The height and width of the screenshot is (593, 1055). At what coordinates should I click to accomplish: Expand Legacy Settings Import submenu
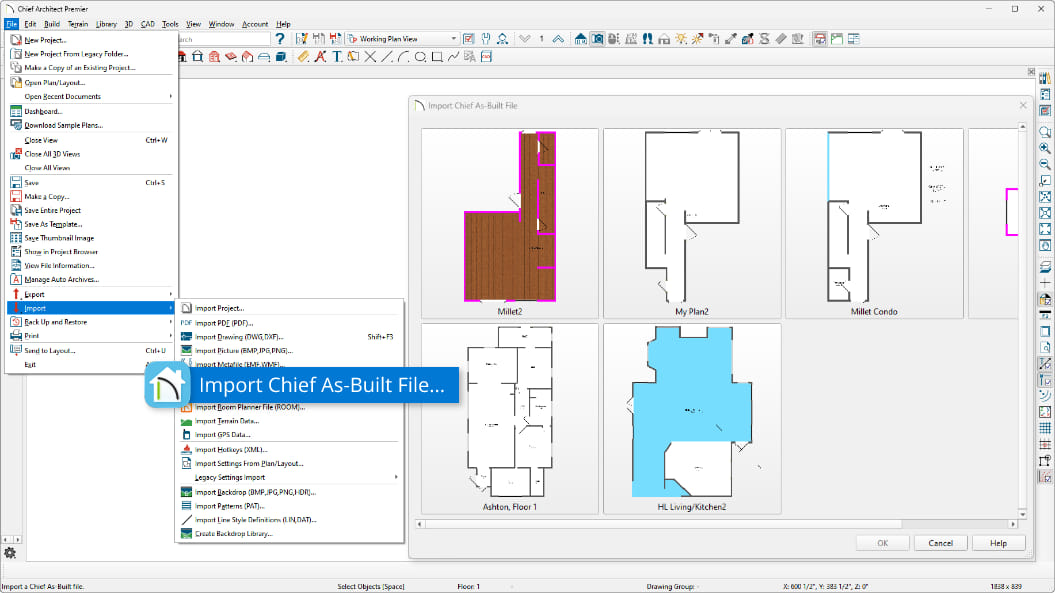pos(290,477)
